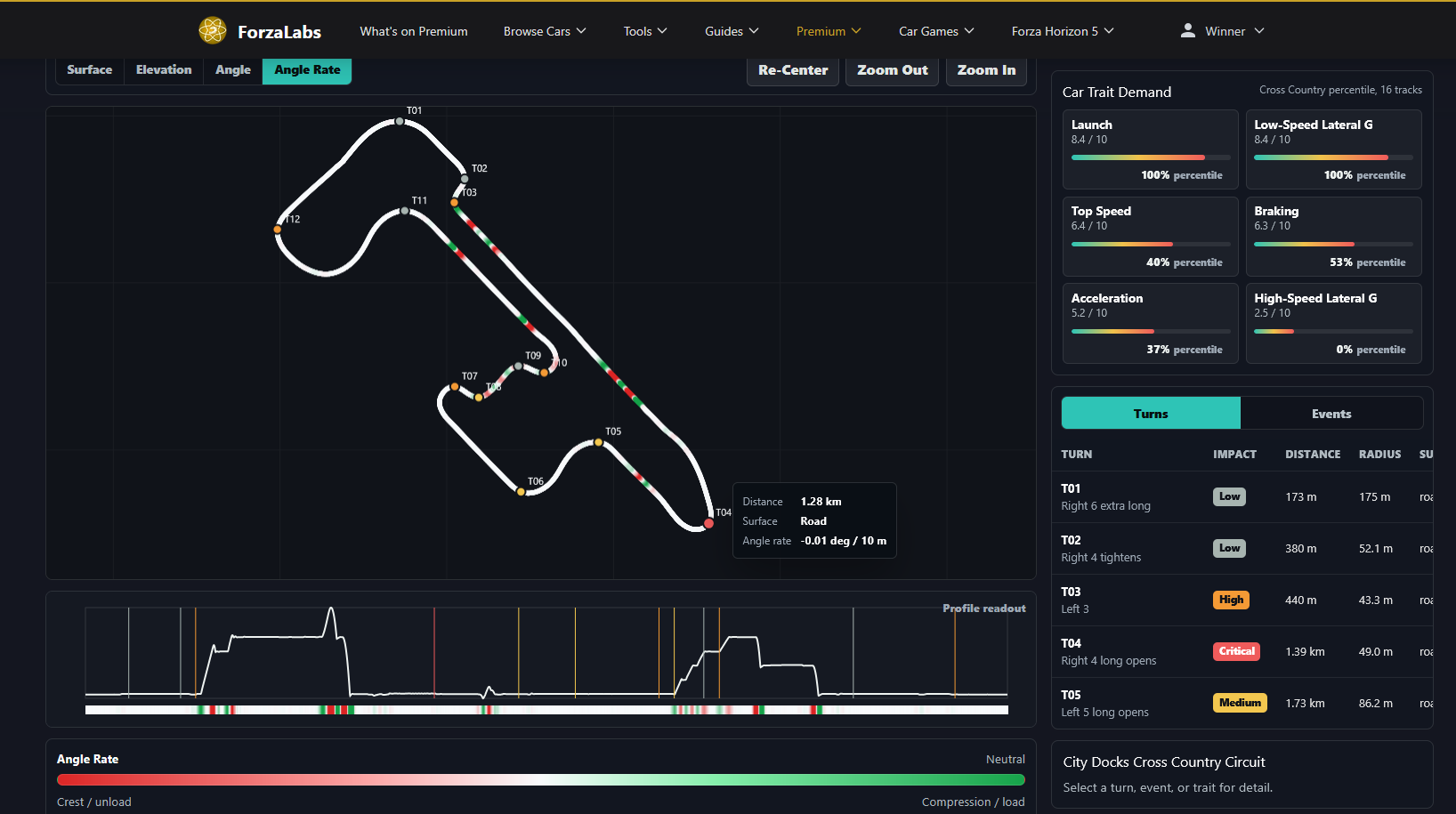Click the Launch score progress bar
Viewport: 1456px width, 814px height.
(1151, 157)
